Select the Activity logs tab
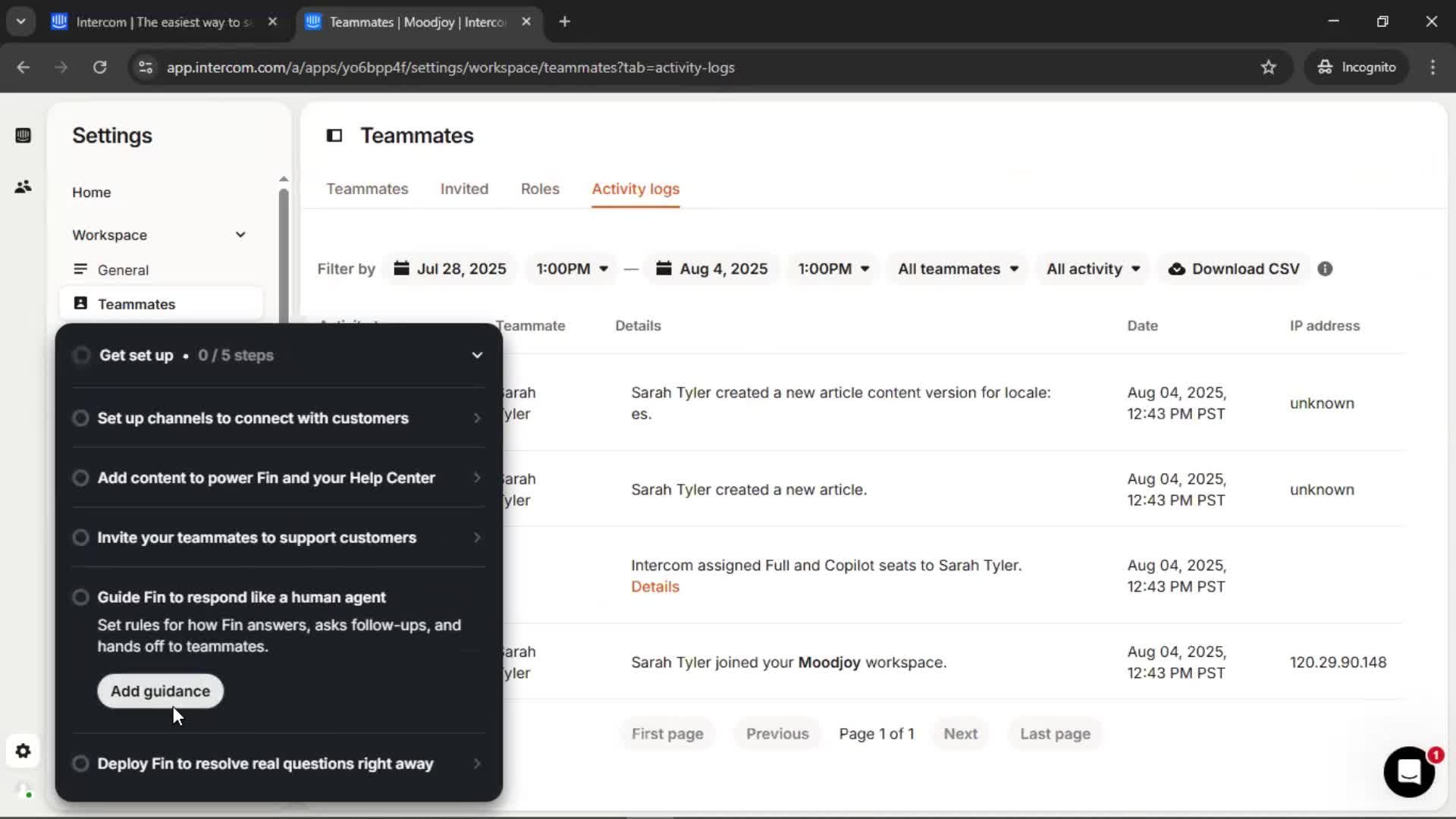Screen dimensions: 1456x819 click(635, 189)
